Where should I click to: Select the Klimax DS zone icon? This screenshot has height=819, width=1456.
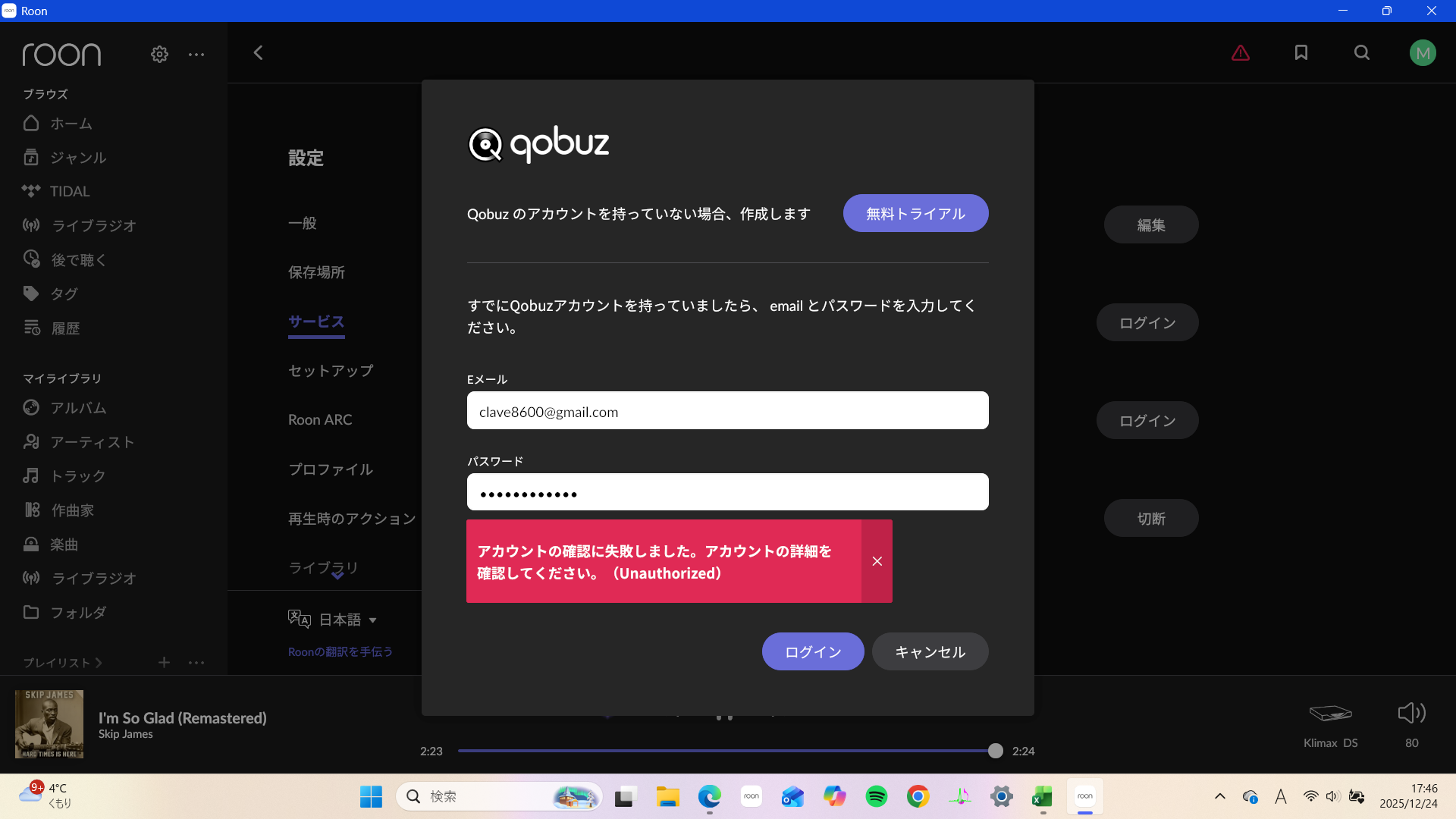[1330, 713]
